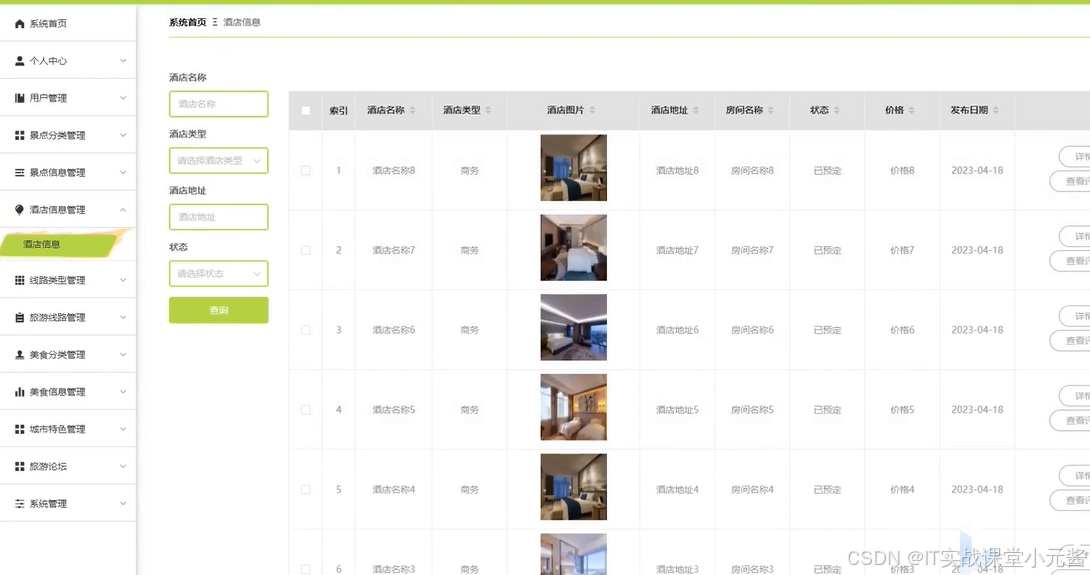Click the 酒店地址 search input field
1090x575 pixels.
(218, 217)
